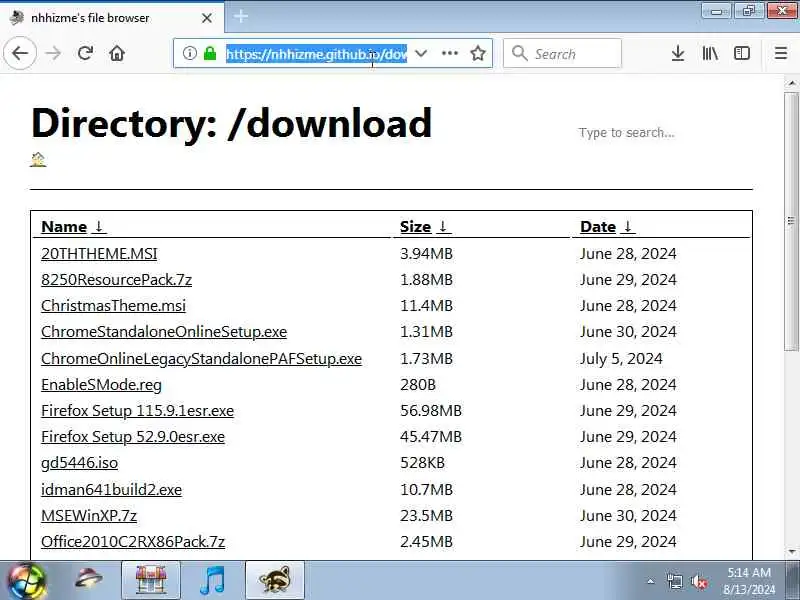
Task: Click the 'July 5, 2024' date cell
Action: pyautogui.click(x=621, y=359)
